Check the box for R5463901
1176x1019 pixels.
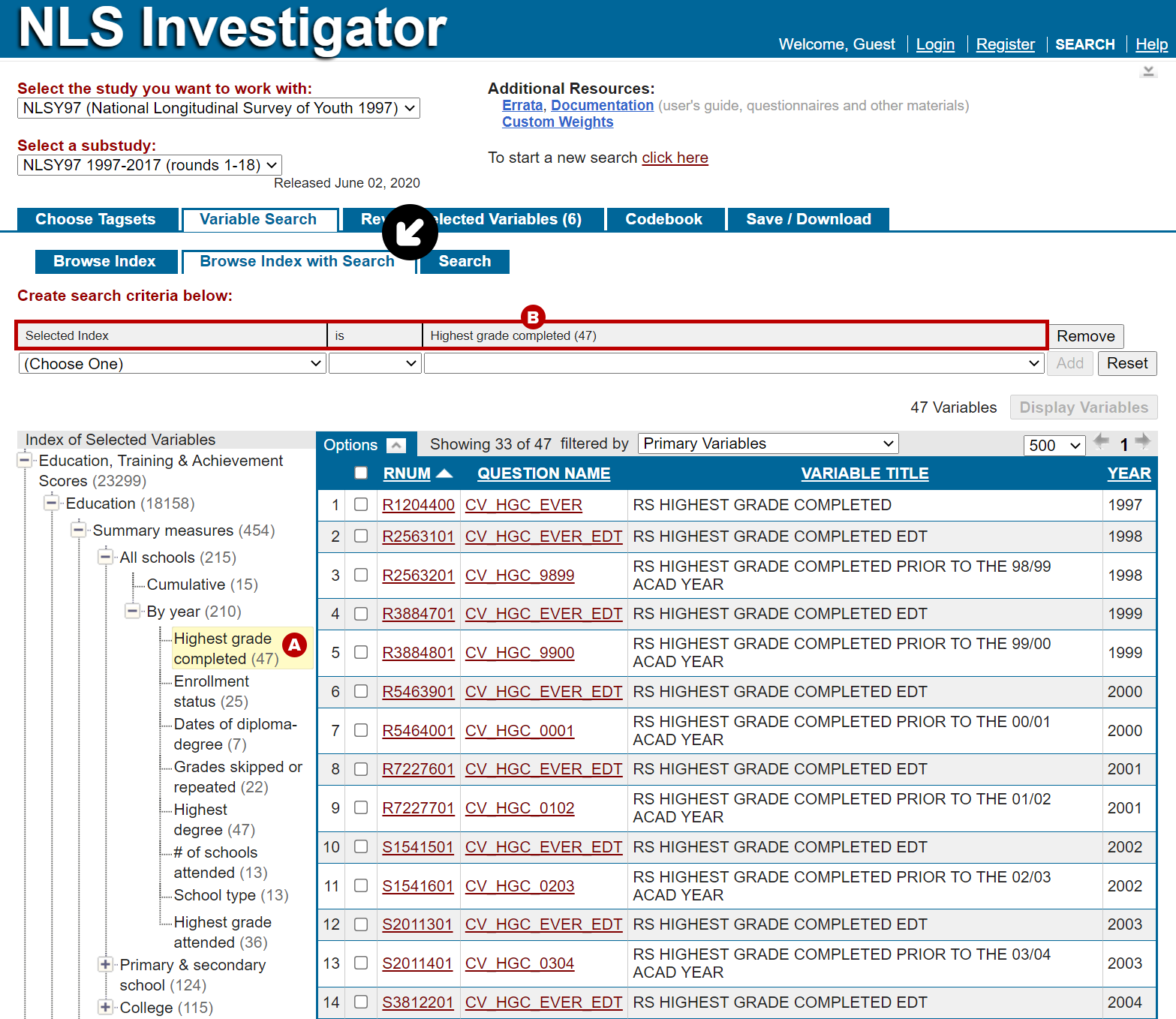(x=361, y=691)
